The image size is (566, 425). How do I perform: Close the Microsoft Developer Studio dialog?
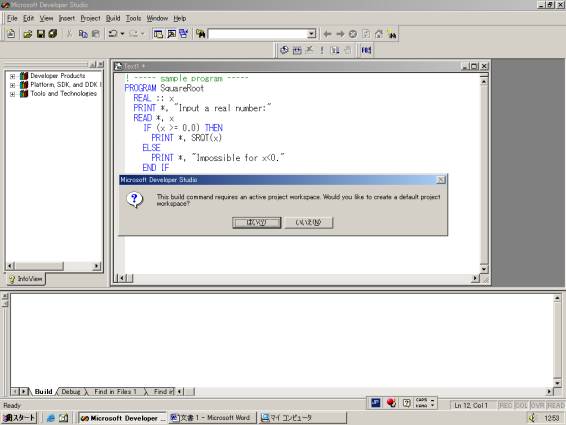441,180
